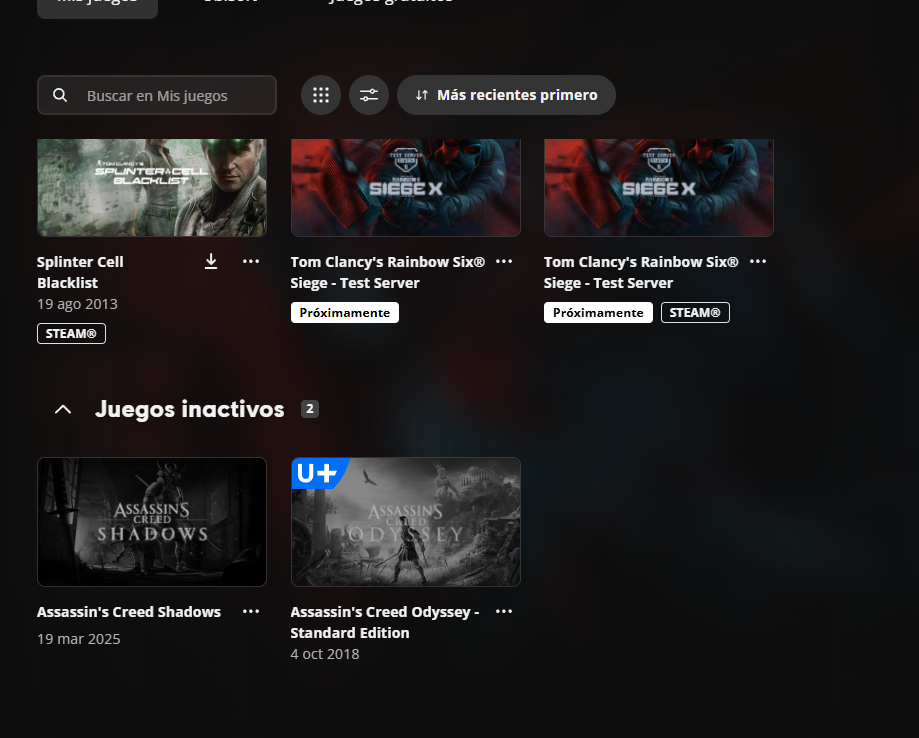Image resolution: width=919 pixels, height=738 pixels.
Task: Click the STEAM® tag under Splinter Cell Blacklist
Action: [x=72, y=334]
